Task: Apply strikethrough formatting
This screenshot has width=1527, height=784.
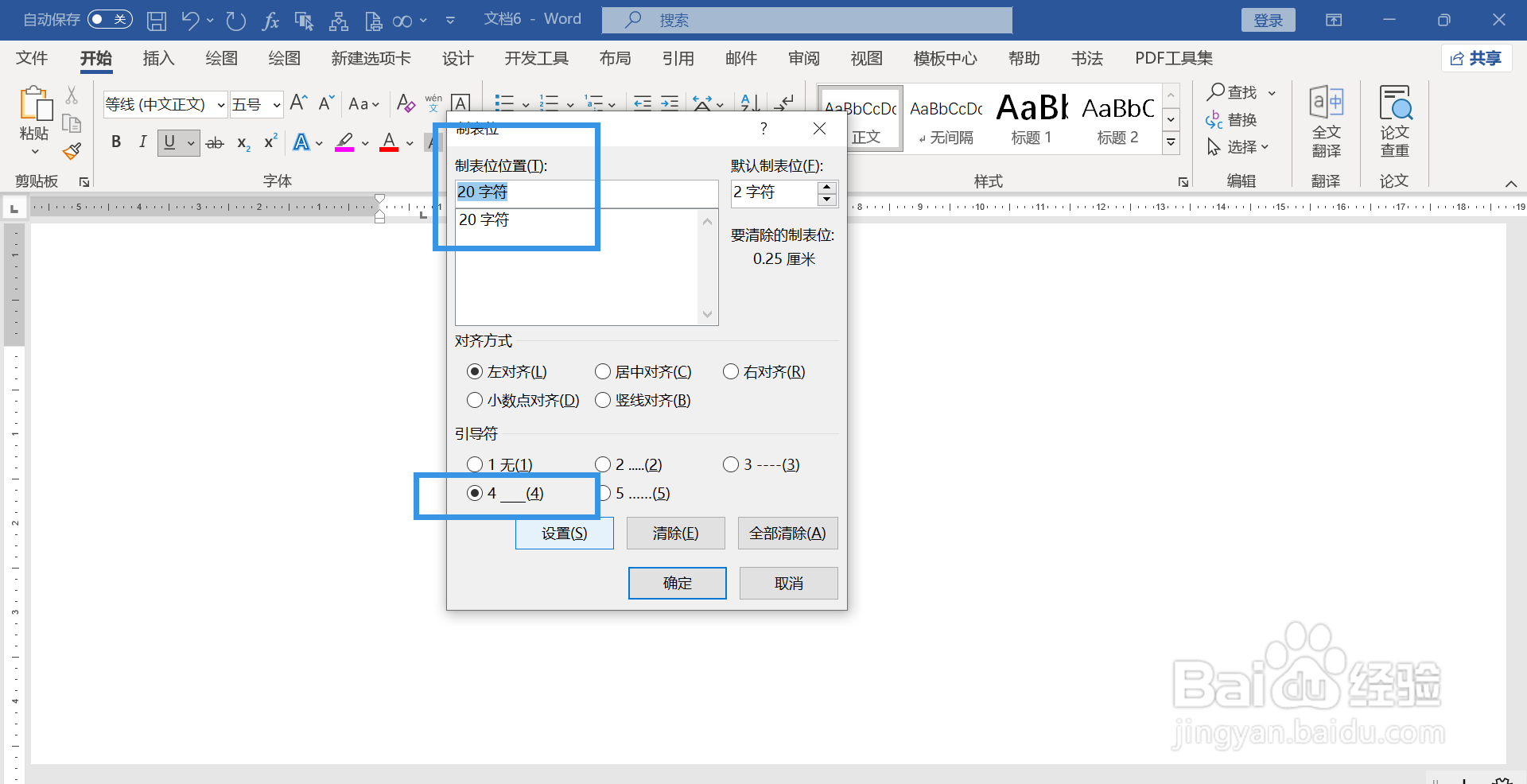Action: (215, 143)
